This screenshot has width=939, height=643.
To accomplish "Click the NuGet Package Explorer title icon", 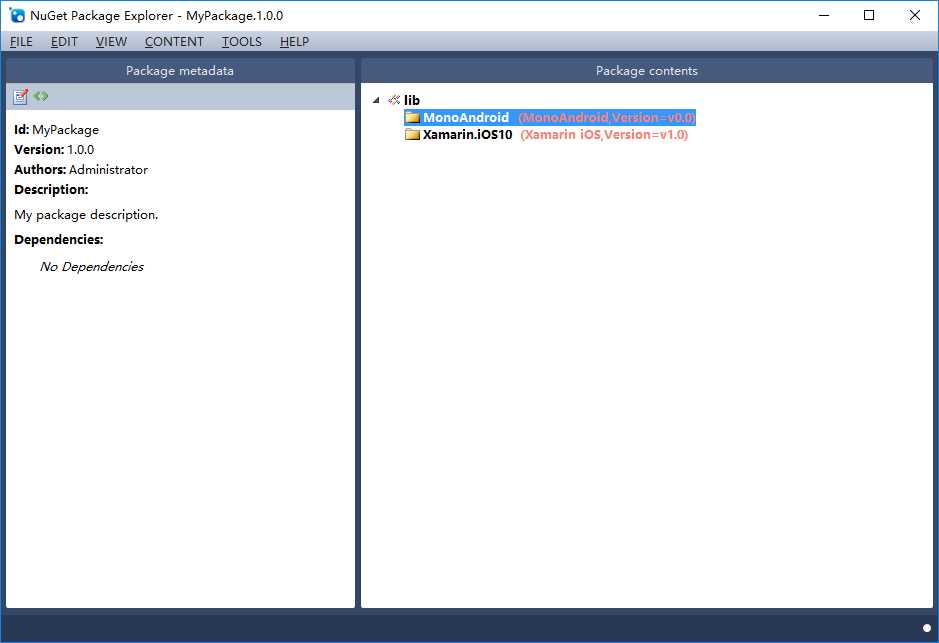I will tap(17, 15).
